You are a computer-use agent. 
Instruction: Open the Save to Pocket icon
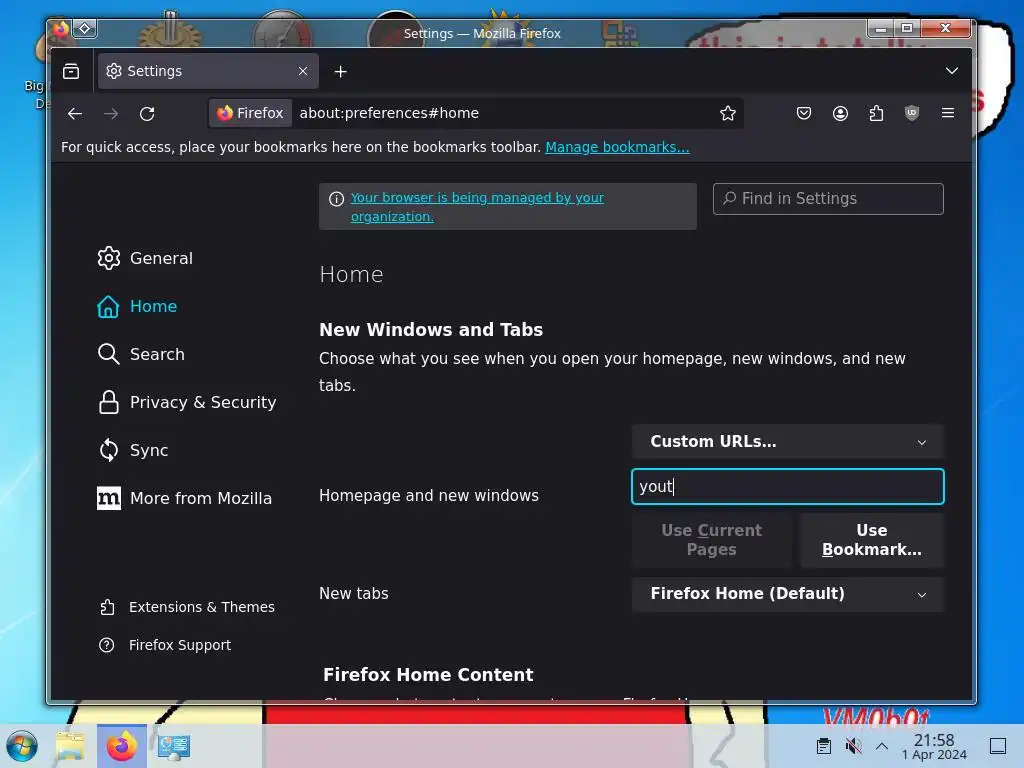tap(804, 113)
